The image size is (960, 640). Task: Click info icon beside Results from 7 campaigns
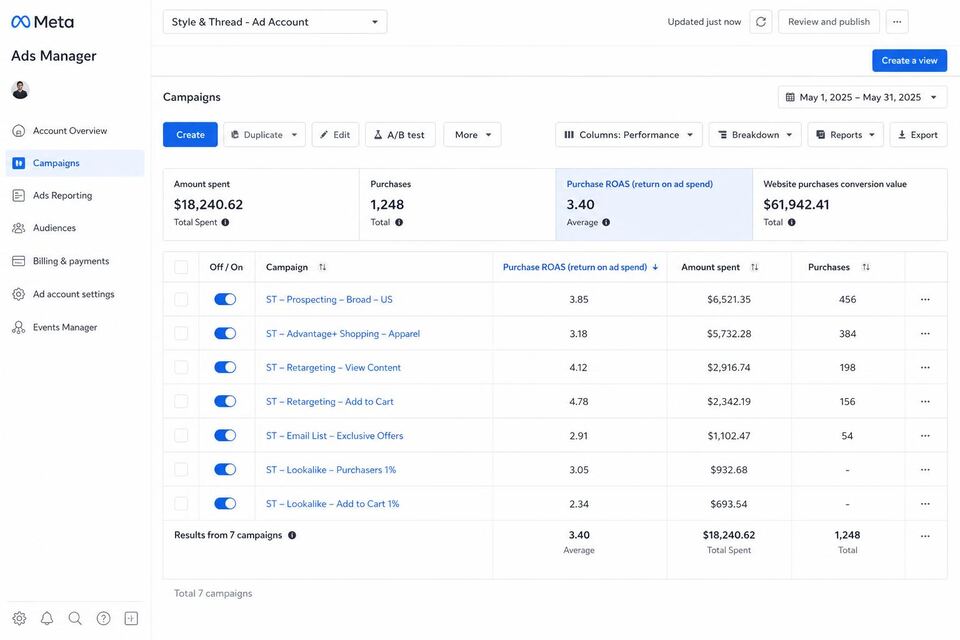292,535
